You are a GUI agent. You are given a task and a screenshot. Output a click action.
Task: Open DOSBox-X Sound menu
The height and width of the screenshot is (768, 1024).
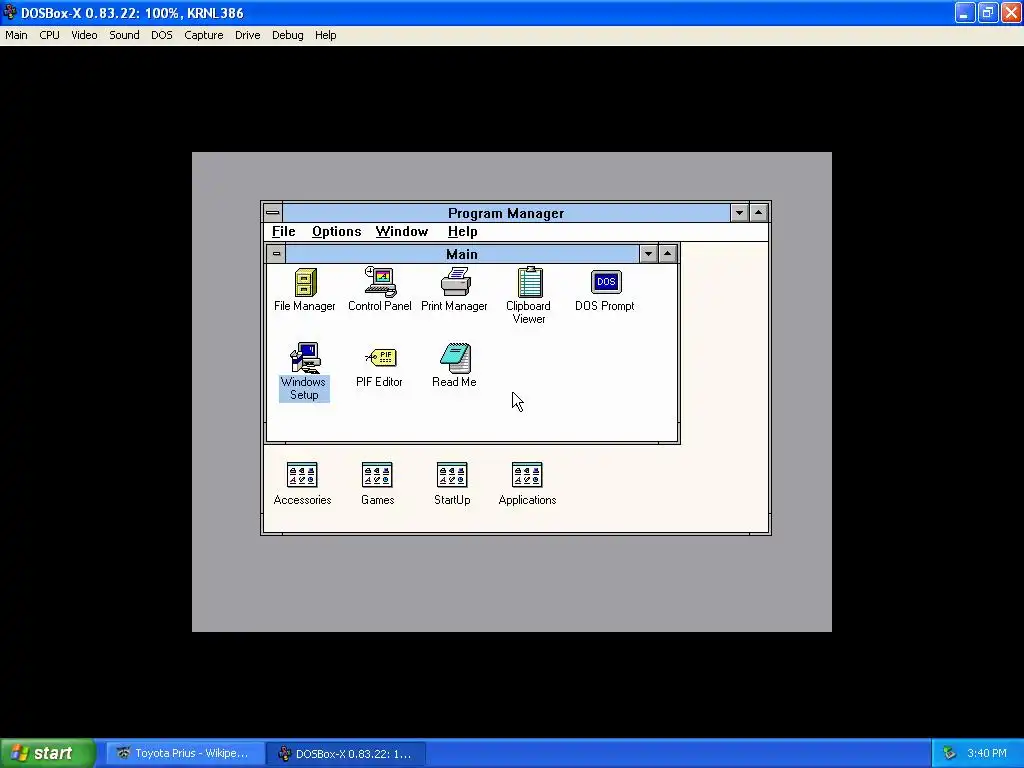point(124,35)
